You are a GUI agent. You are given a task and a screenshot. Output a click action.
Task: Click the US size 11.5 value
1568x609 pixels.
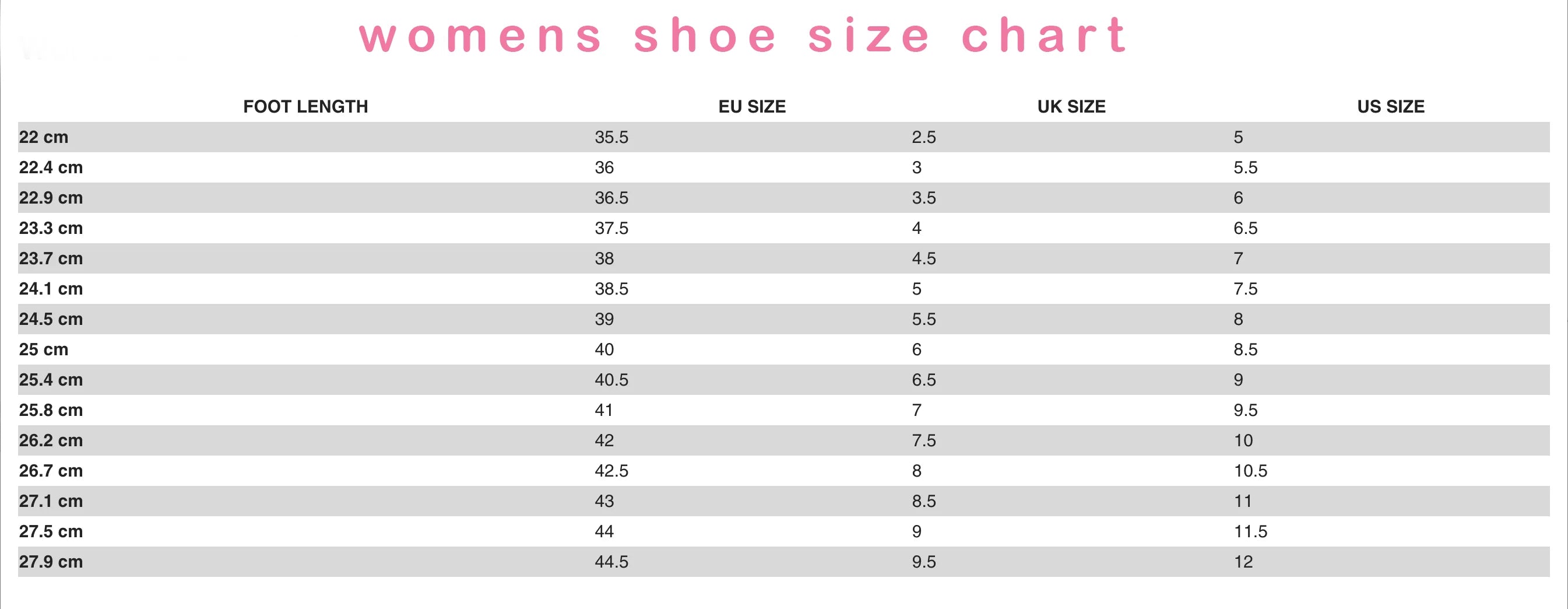click(1250, 531)
